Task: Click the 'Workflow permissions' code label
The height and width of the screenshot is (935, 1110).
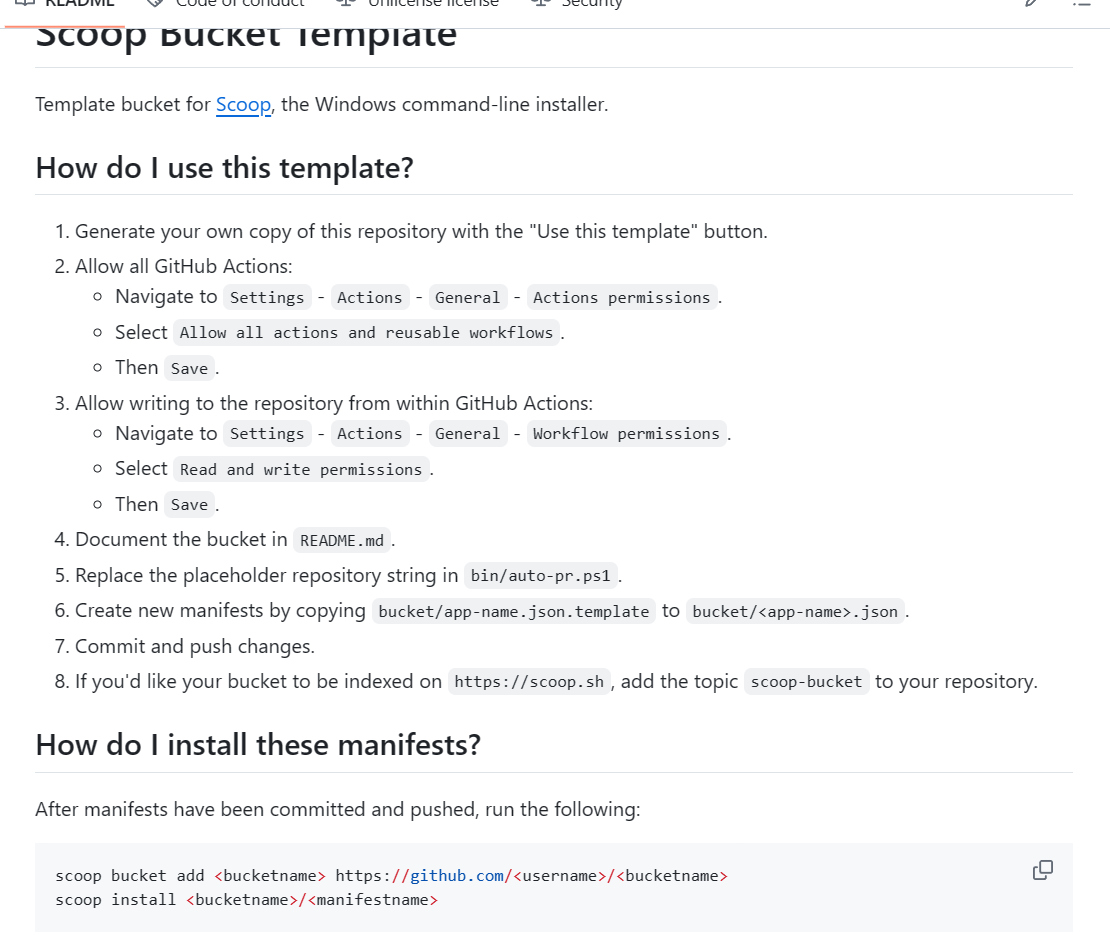Action: click(626, 434)
